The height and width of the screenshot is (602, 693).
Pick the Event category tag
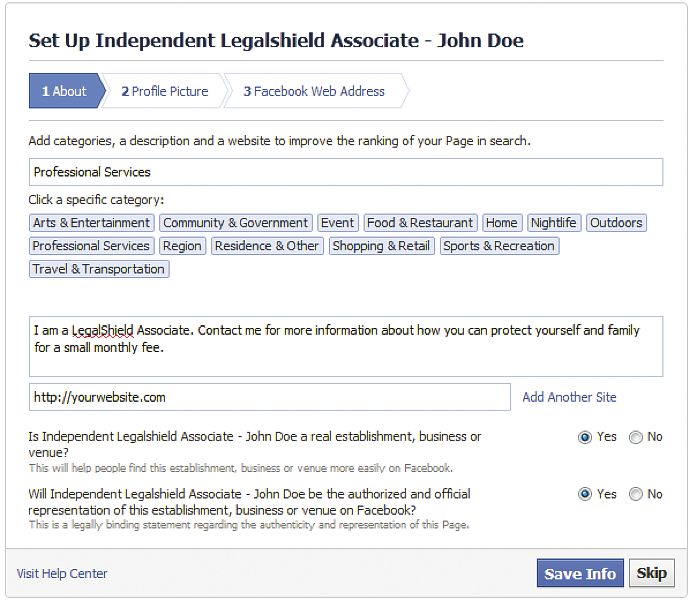point(338,223)
